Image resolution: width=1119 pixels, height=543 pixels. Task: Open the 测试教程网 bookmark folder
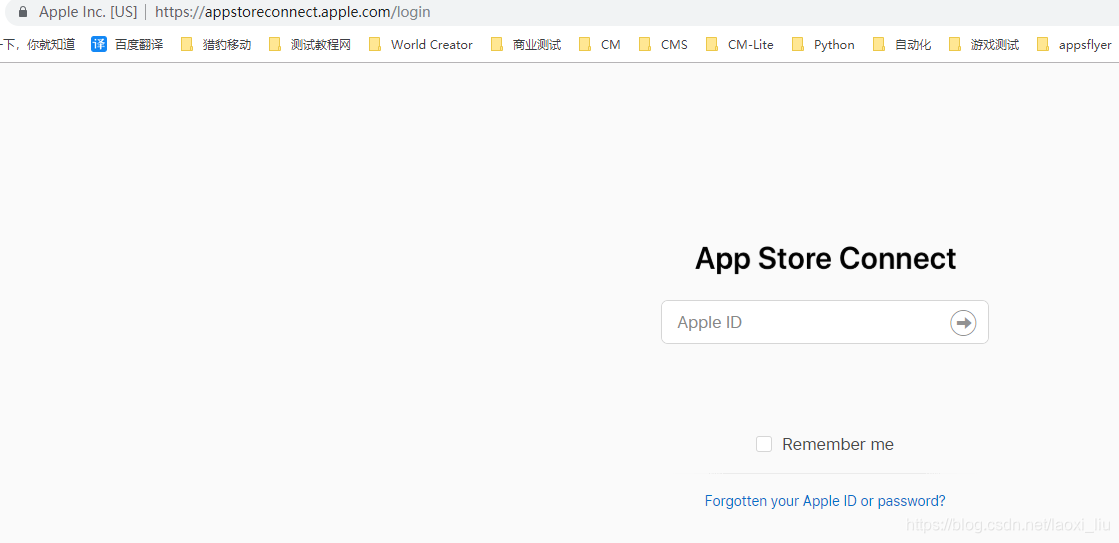(x=310, y=44)
